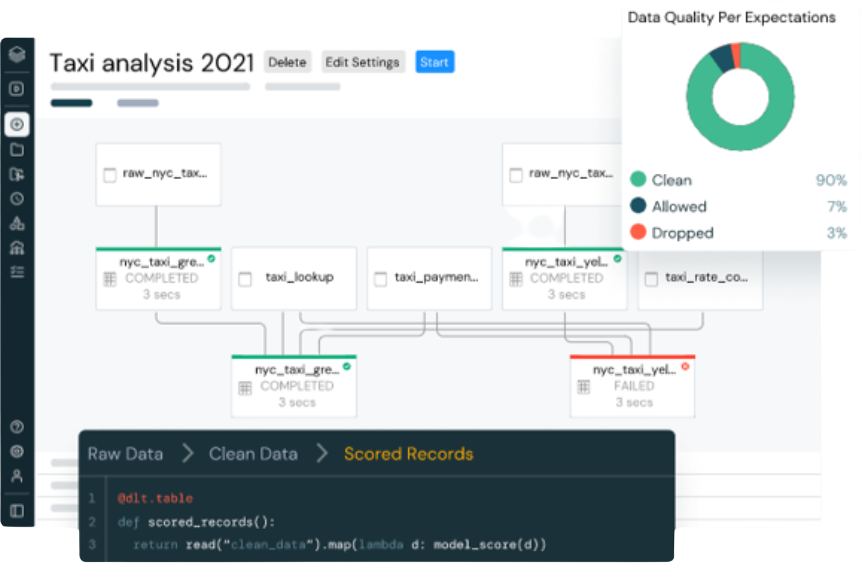Select the taxi_paymen... node label

coord(436,277)
